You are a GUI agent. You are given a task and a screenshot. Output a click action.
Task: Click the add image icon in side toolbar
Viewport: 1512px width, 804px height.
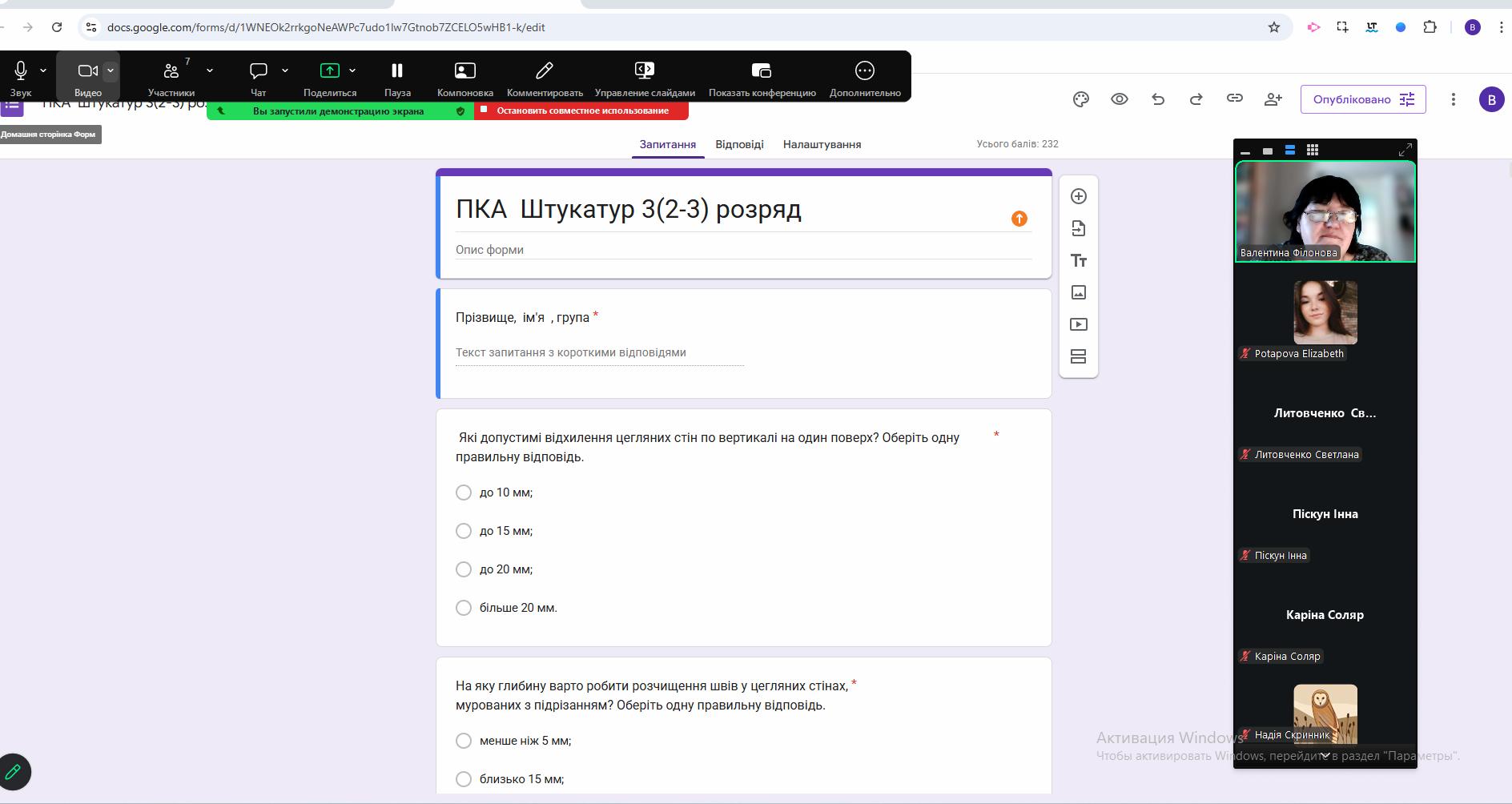1079,292
